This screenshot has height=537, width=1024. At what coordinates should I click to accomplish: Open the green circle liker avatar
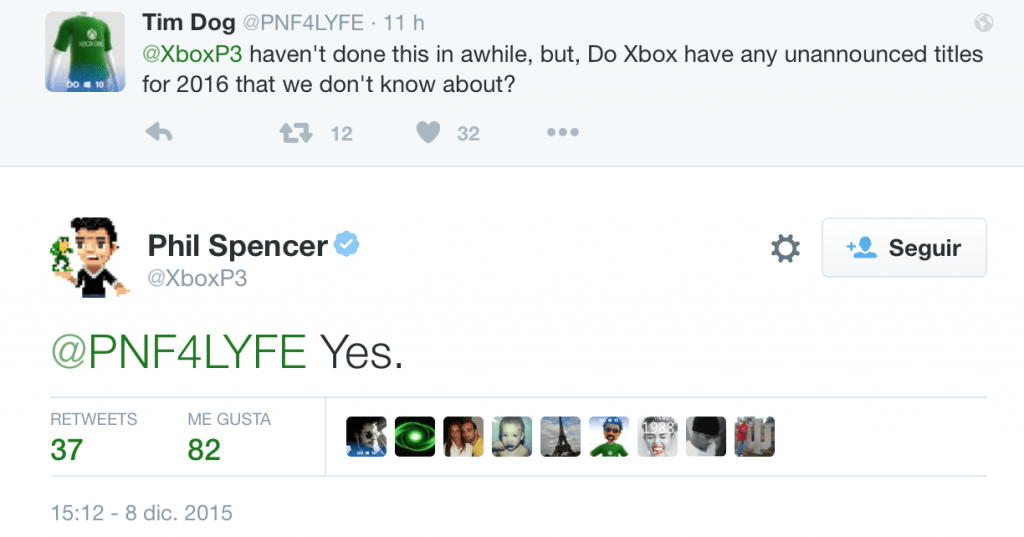point(415,437)
